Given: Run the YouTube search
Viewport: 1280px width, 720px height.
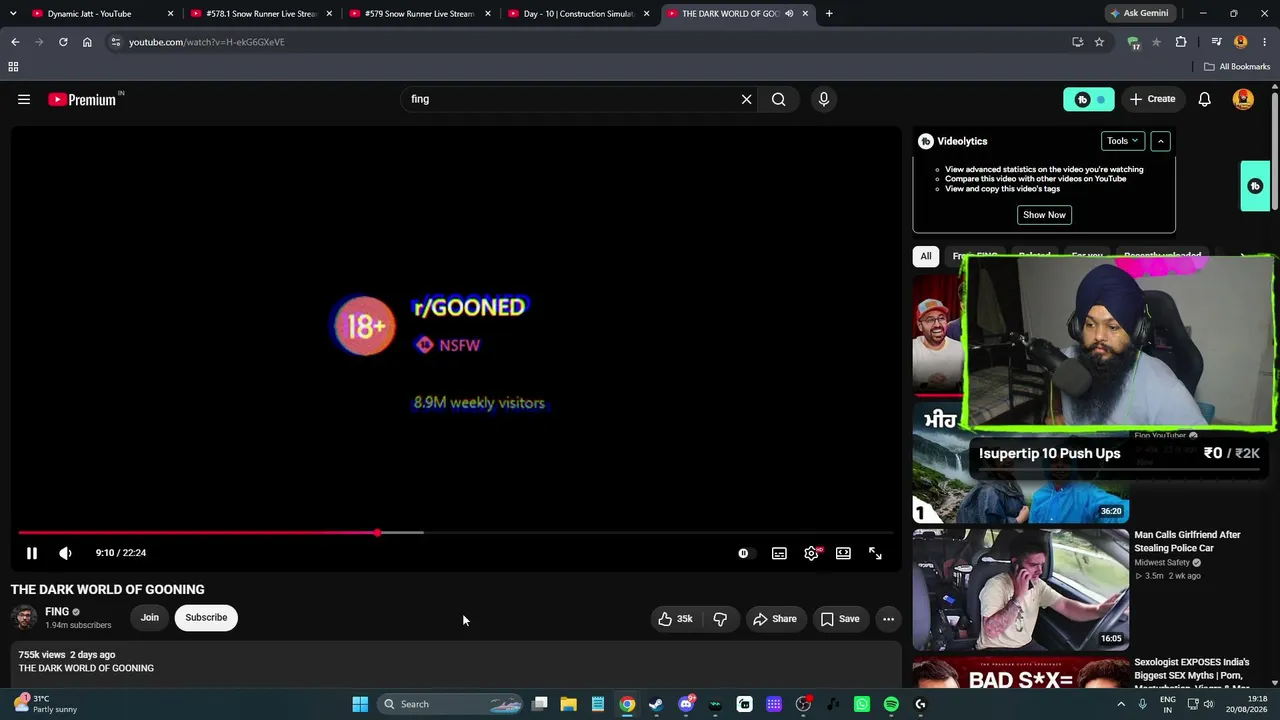Looking at the screenshot, I should 778,99.
